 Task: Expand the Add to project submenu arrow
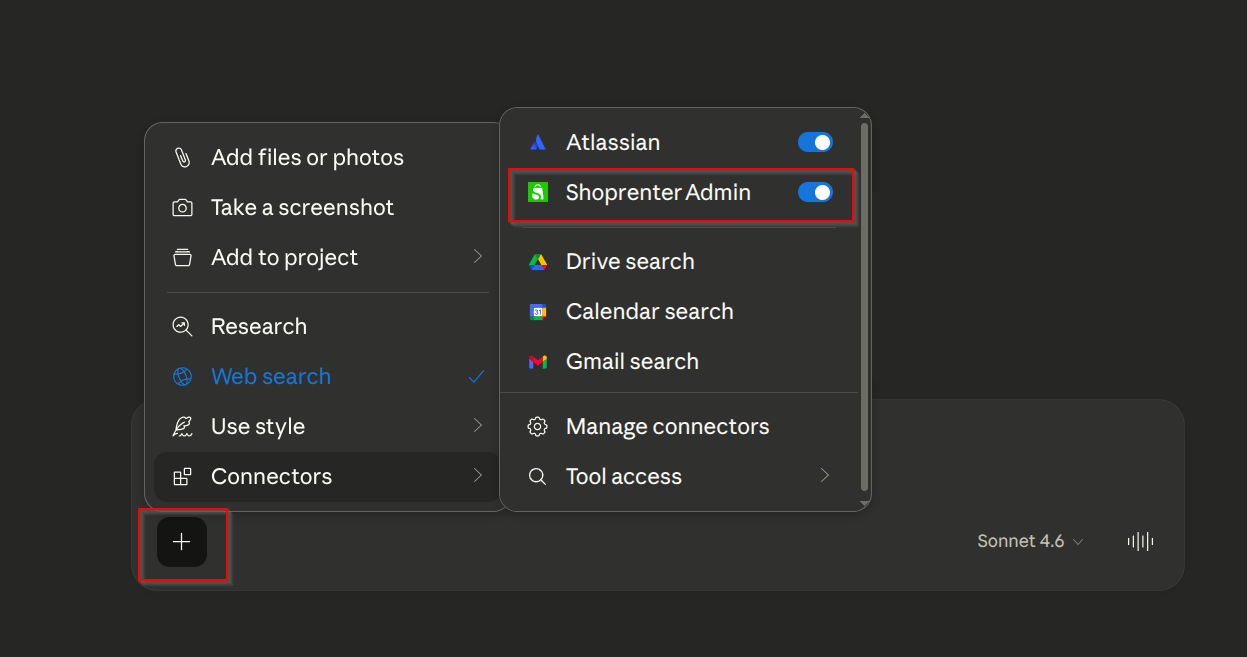[x=478, y=257]
